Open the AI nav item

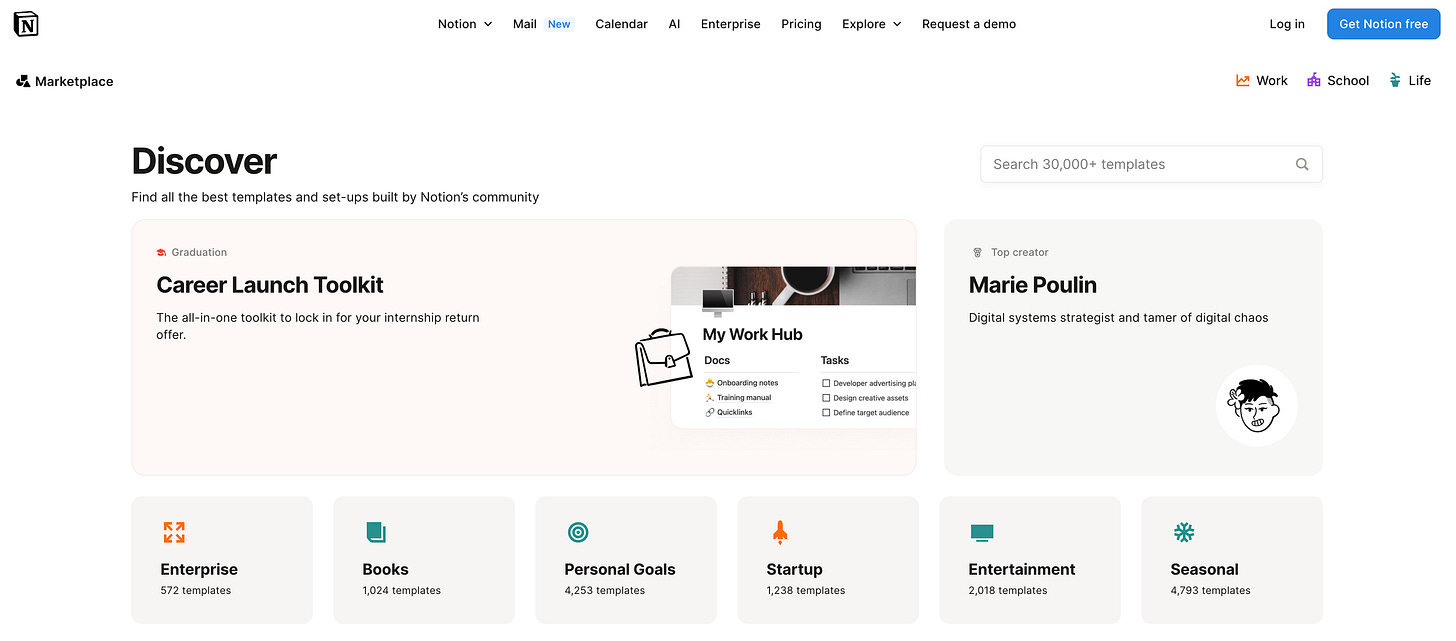(674, 24)
